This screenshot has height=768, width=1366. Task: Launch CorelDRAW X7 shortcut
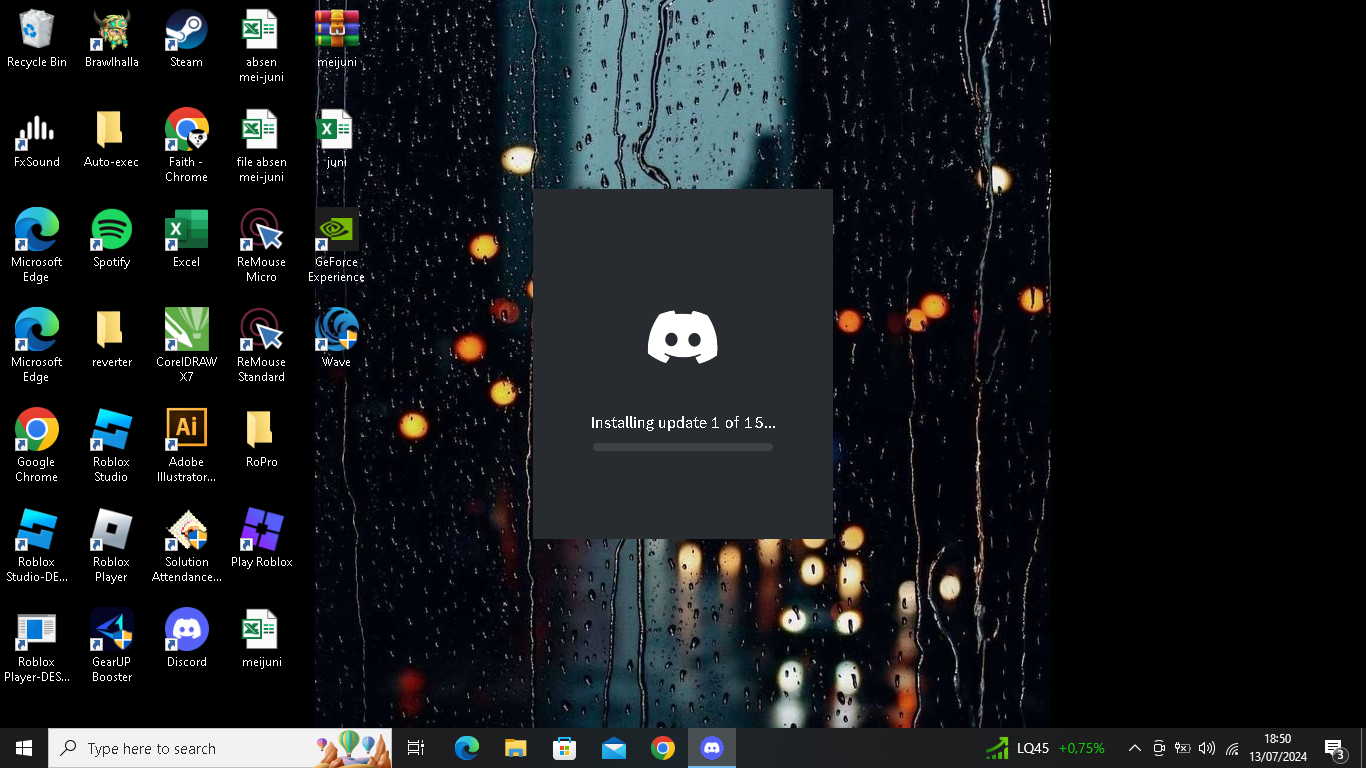click(x=186, y=347)
